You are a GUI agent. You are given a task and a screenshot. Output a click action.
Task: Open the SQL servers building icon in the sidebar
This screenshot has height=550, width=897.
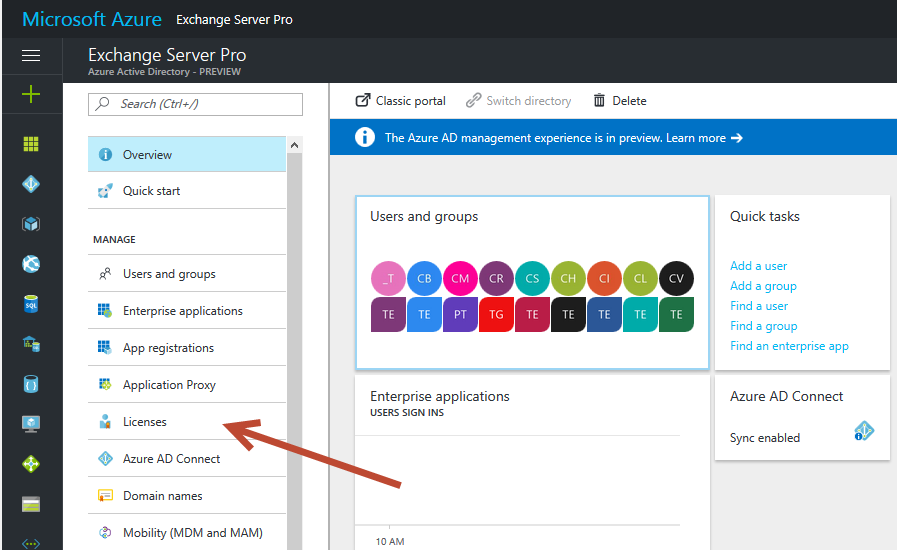tap(31, 344)
